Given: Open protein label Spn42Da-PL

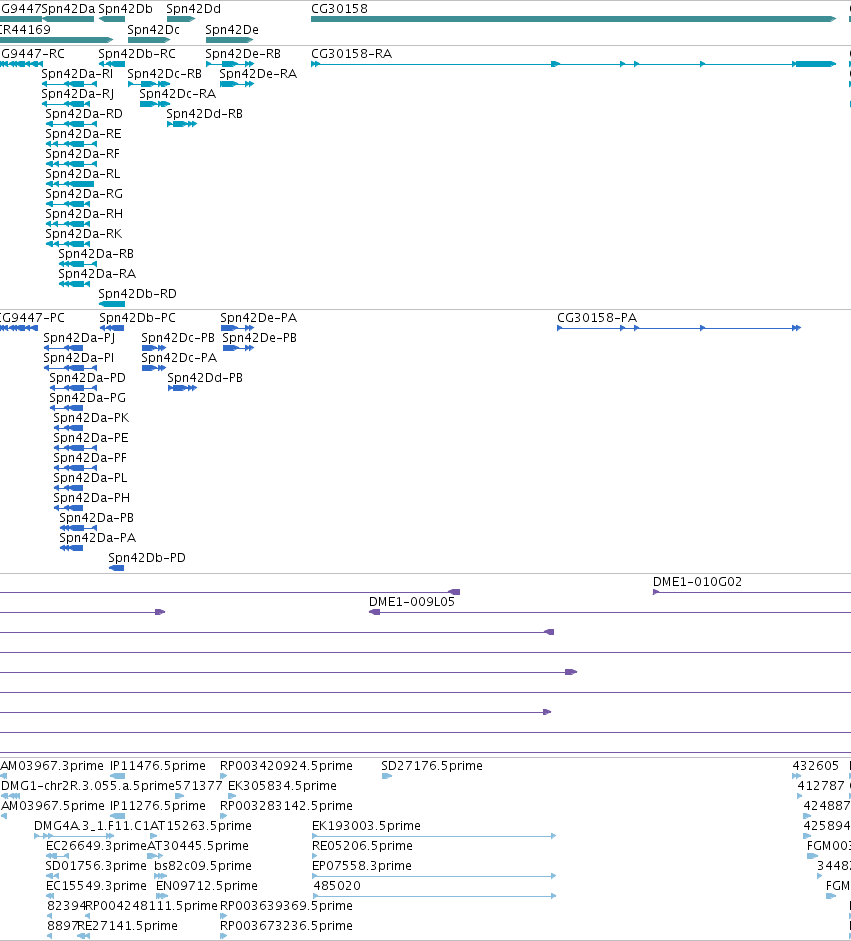Looking at the screenshot, I should (x=91, y=478).
